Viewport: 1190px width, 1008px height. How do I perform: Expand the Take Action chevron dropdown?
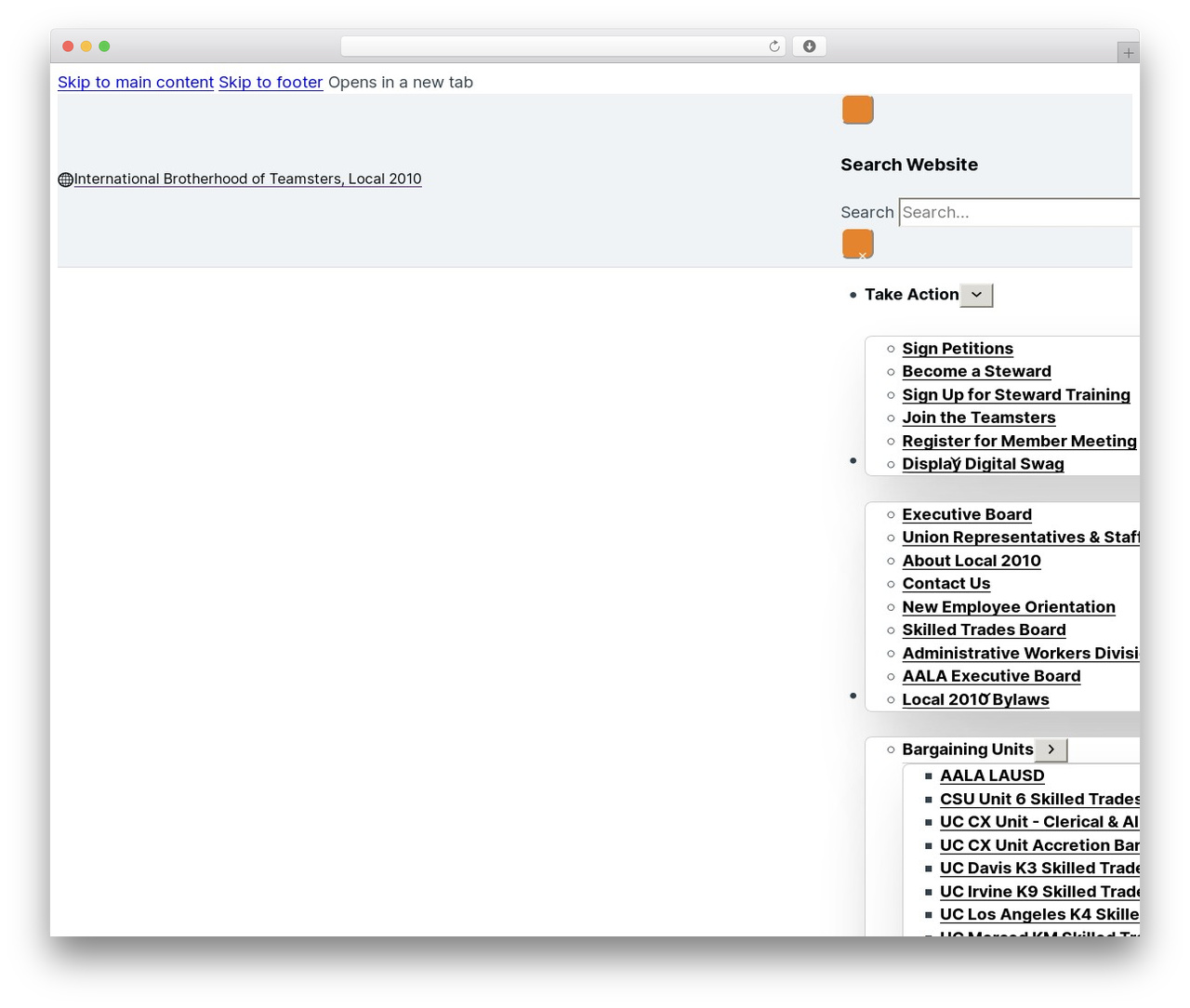(976, 295)
